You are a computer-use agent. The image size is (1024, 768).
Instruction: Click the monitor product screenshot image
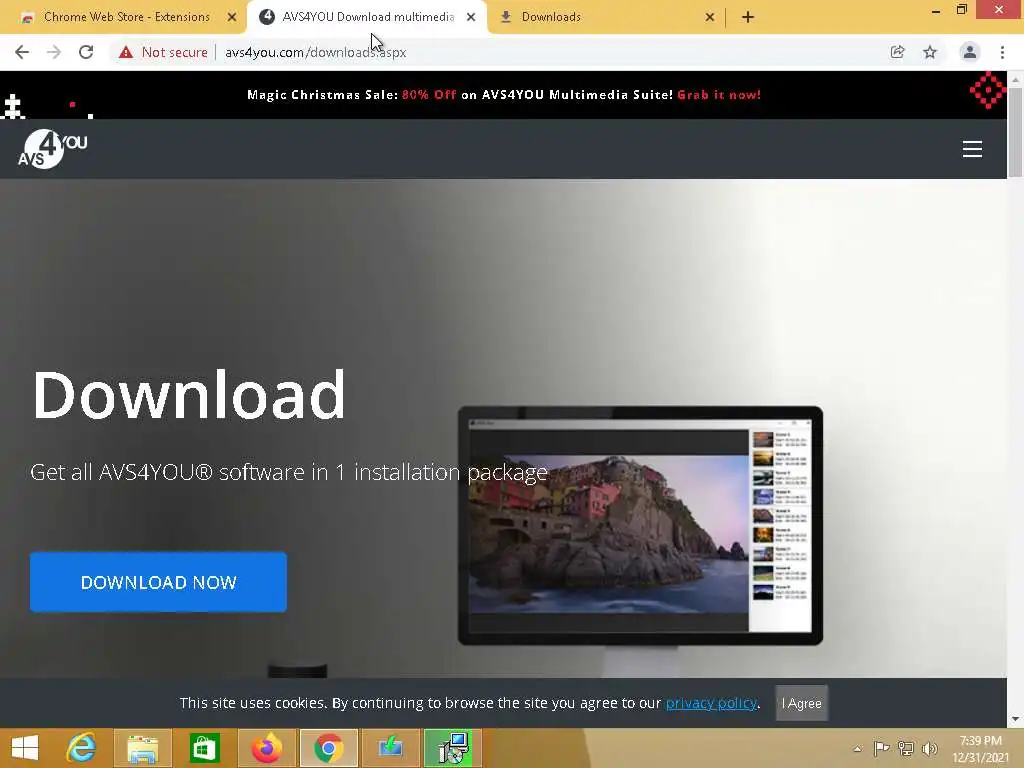tap(640, 526)
